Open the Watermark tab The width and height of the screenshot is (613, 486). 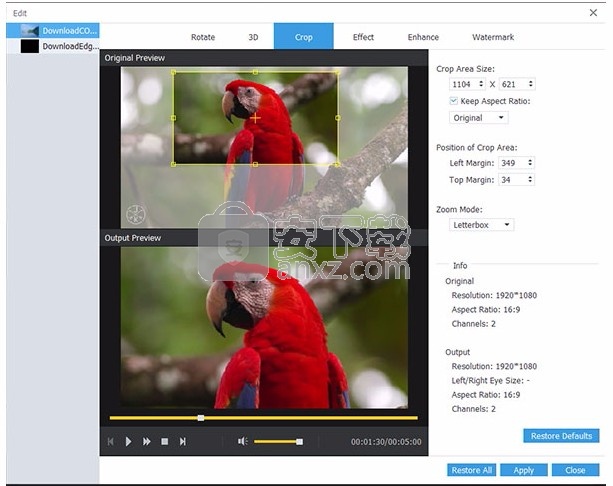point(493,37)
